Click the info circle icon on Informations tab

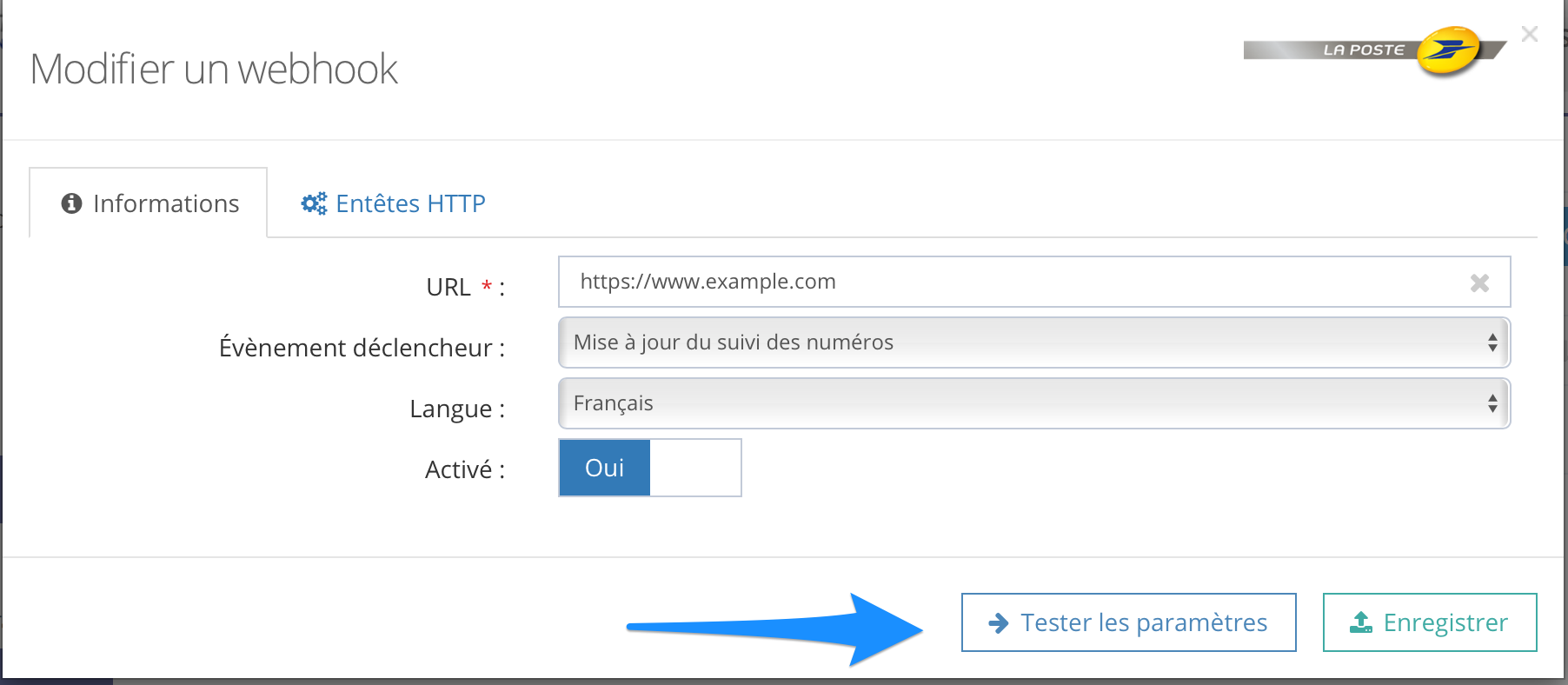[71, 203]
